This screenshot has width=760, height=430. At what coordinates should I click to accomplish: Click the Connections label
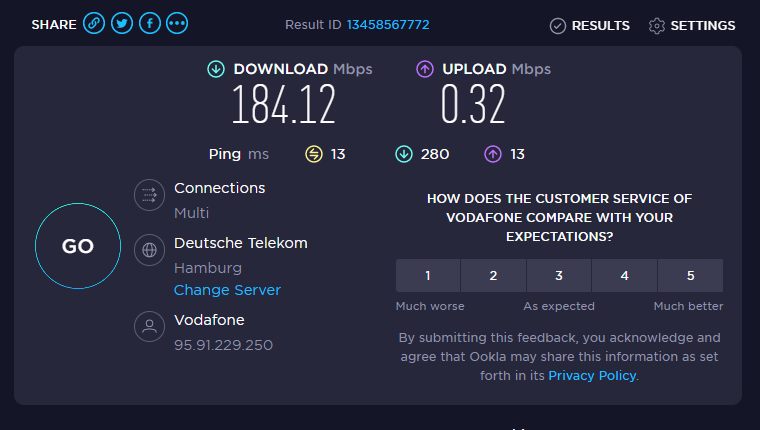coord(220,188)
